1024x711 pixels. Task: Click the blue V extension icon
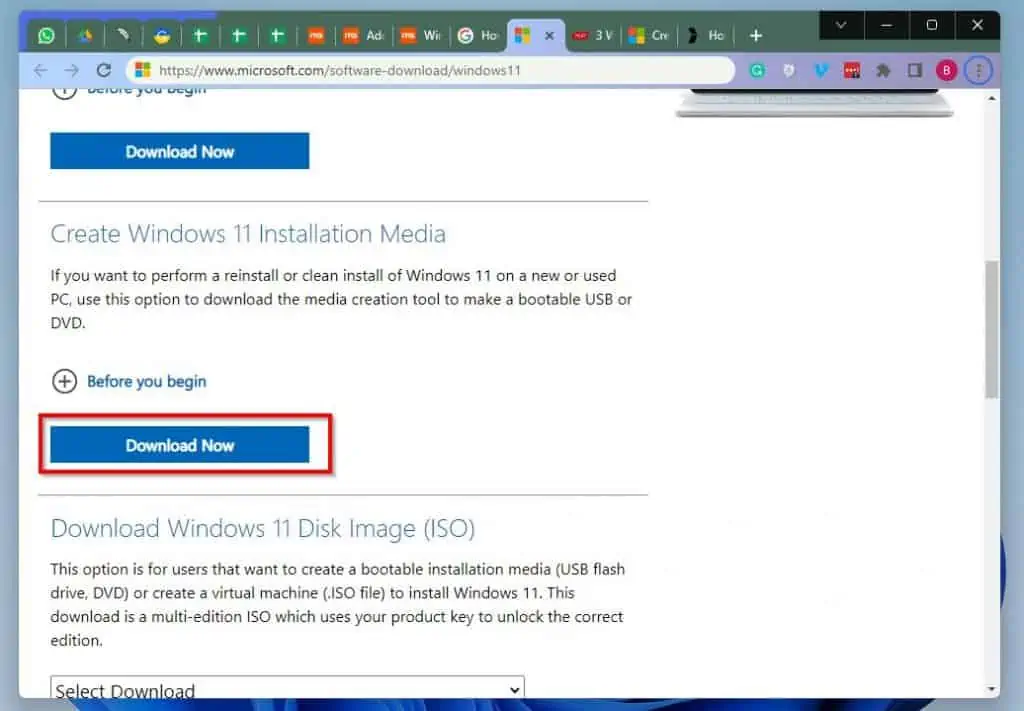pyautogui.click(x=821, y=70)
